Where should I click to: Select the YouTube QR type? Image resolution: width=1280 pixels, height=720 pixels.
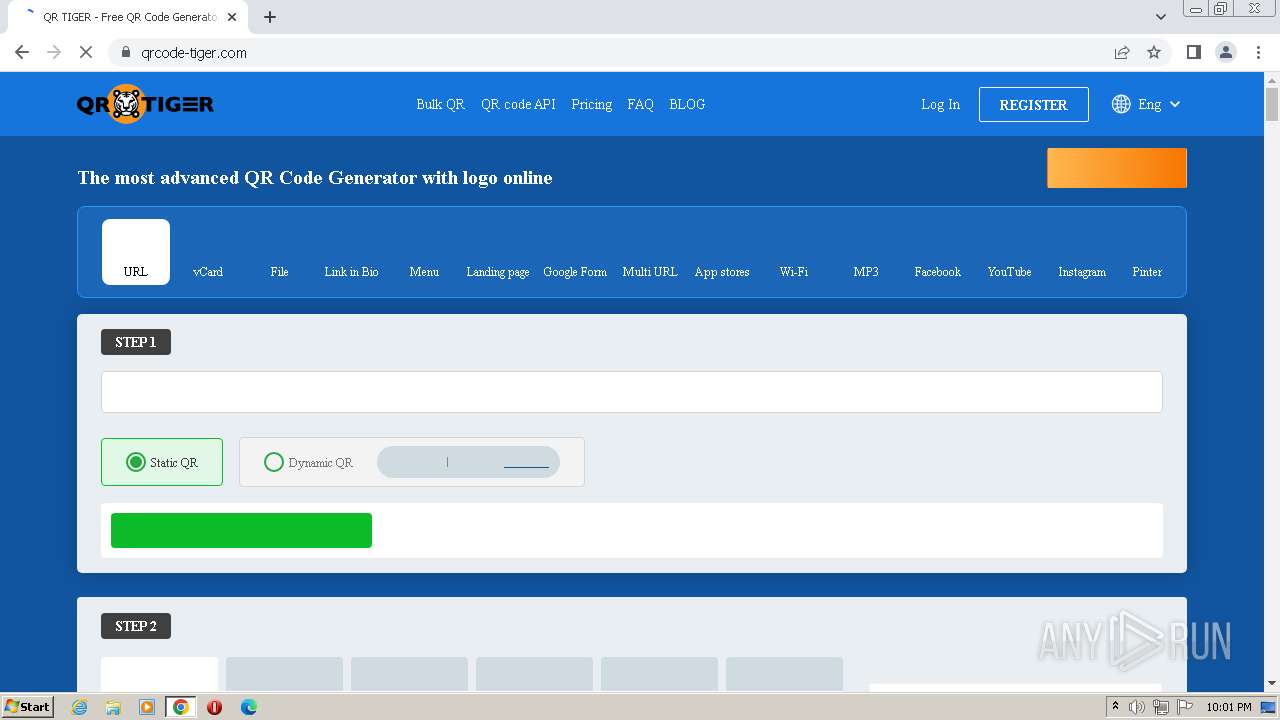tap(1010, 271)
